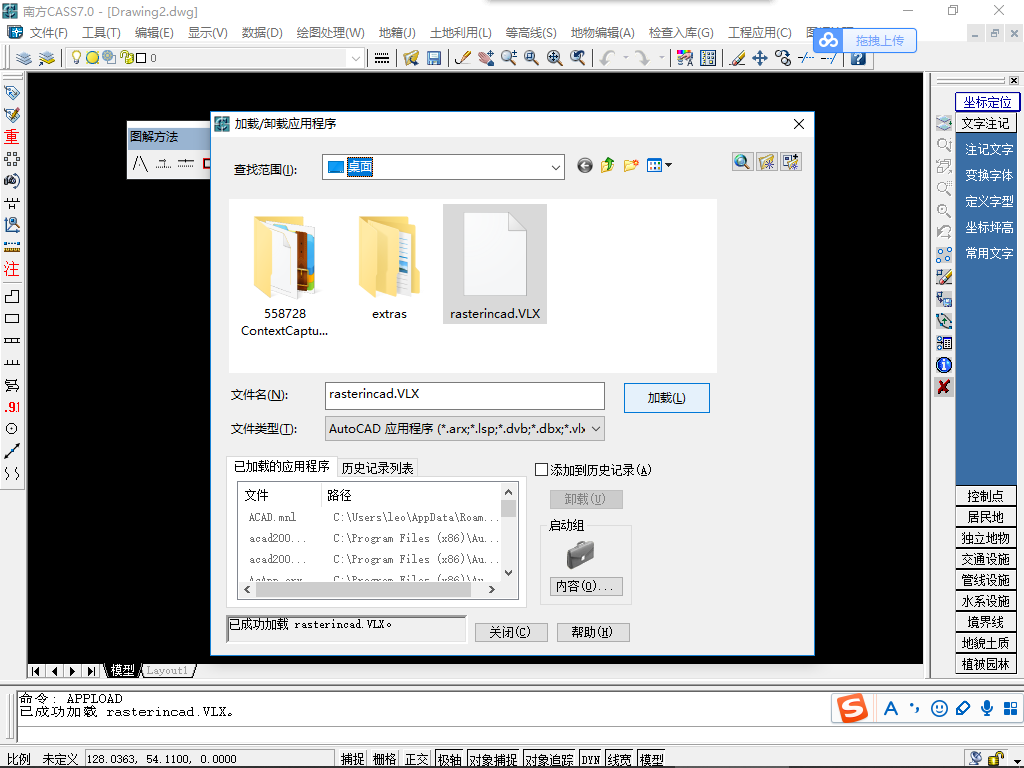Screen dimensions: 1024x768
Task: Click the undo arrow icon
Action: coord(607,58)
